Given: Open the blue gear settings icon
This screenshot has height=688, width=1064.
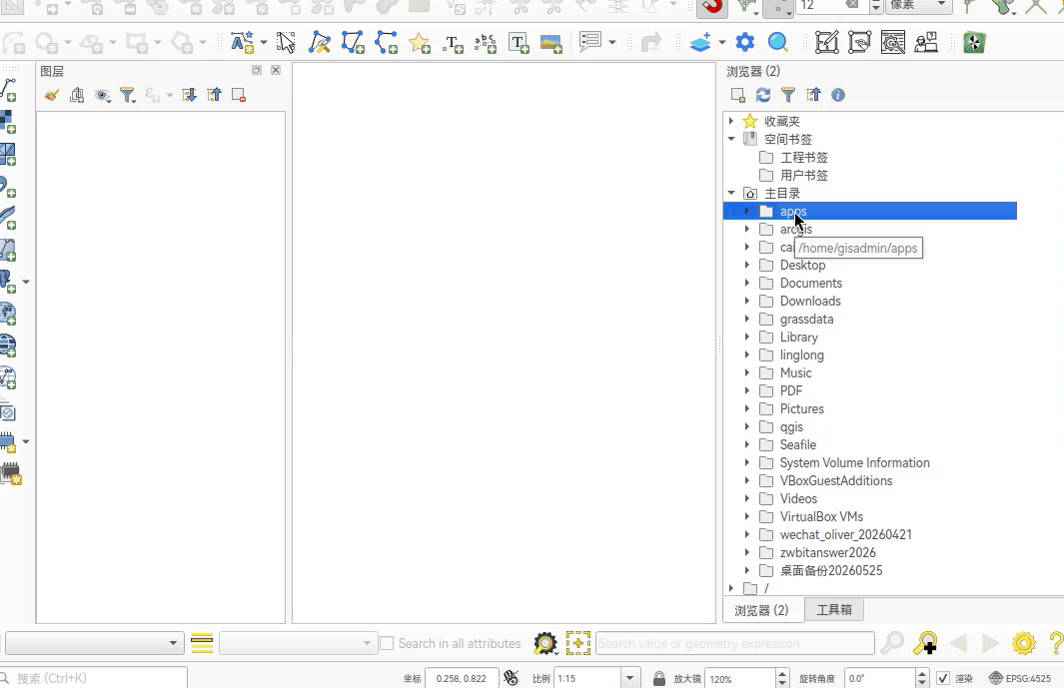Looking at the screenshot, I should point(745,42).
